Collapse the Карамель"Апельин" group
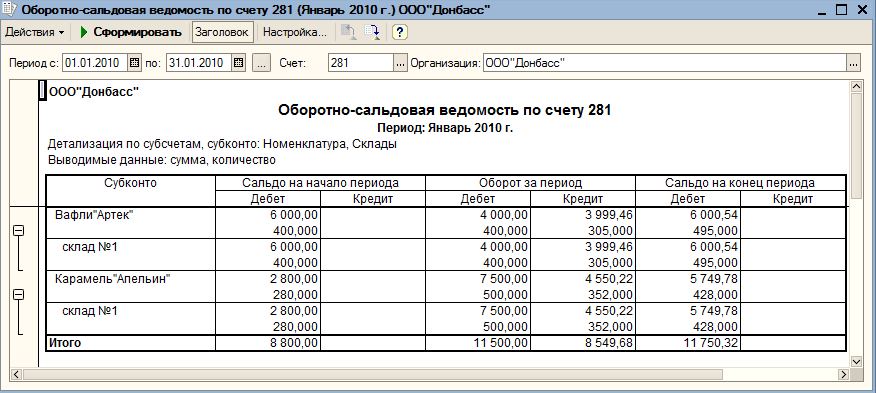 point(19,294)
